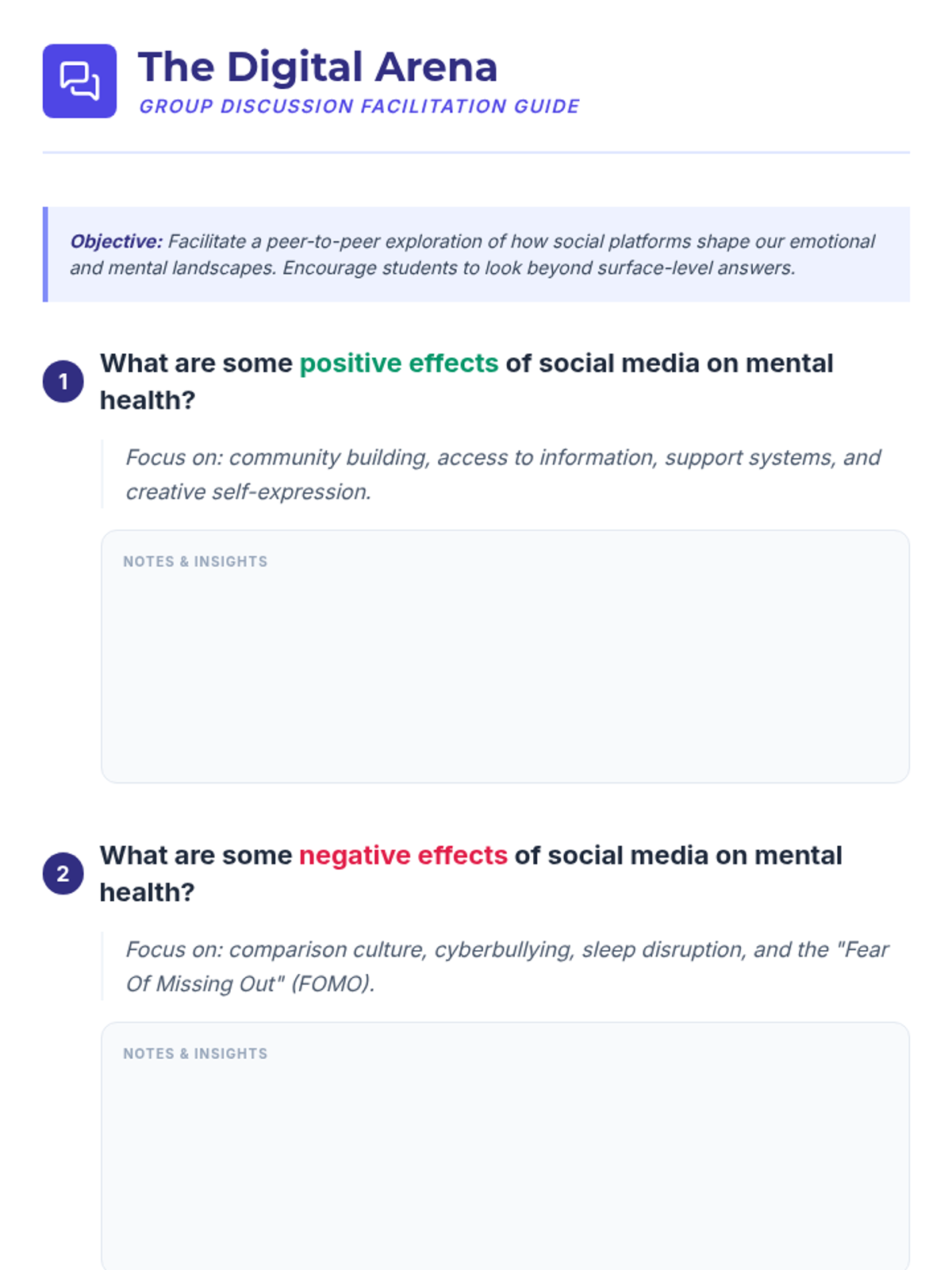The image size is (952, 1270).
Task: Click the first 'NOTES & INSIGHTS' label
Action: 195,562
